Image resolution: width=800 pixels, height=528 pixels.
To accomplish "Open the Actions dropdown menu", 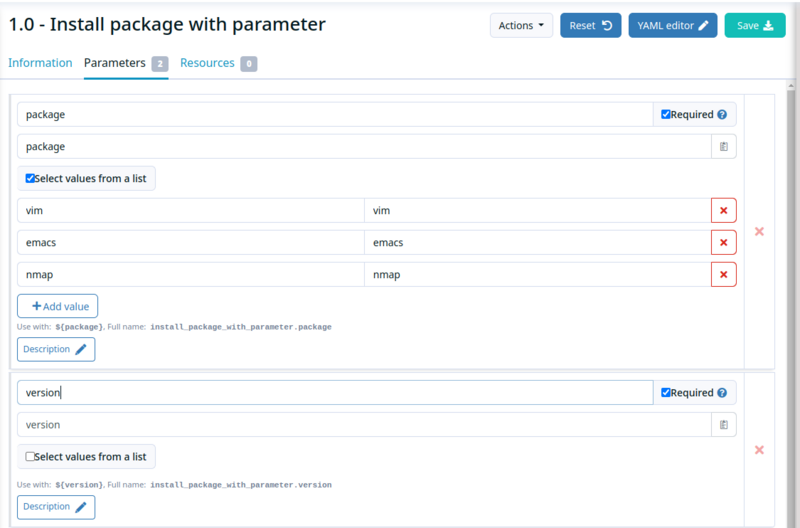I will pos(521,26).
